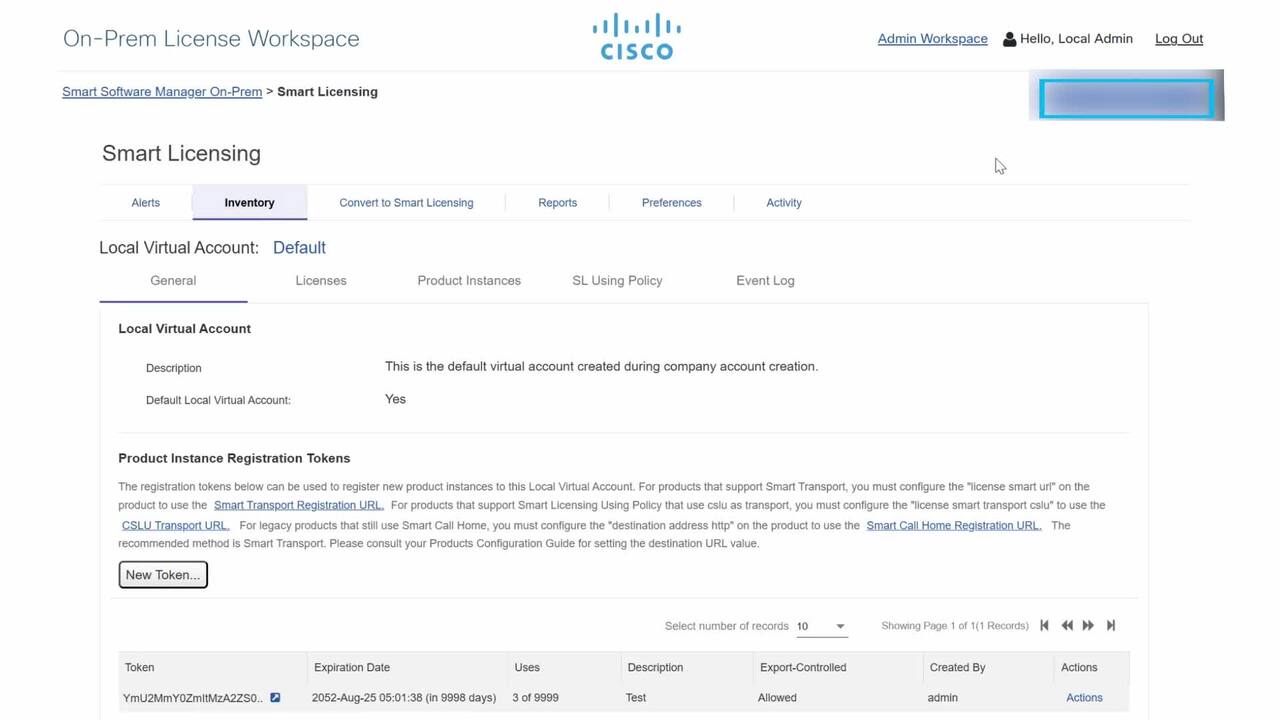Screen dimensions: 1280x720
Task: Click the On-Prem License Workspace title
Action: (211, 39)
